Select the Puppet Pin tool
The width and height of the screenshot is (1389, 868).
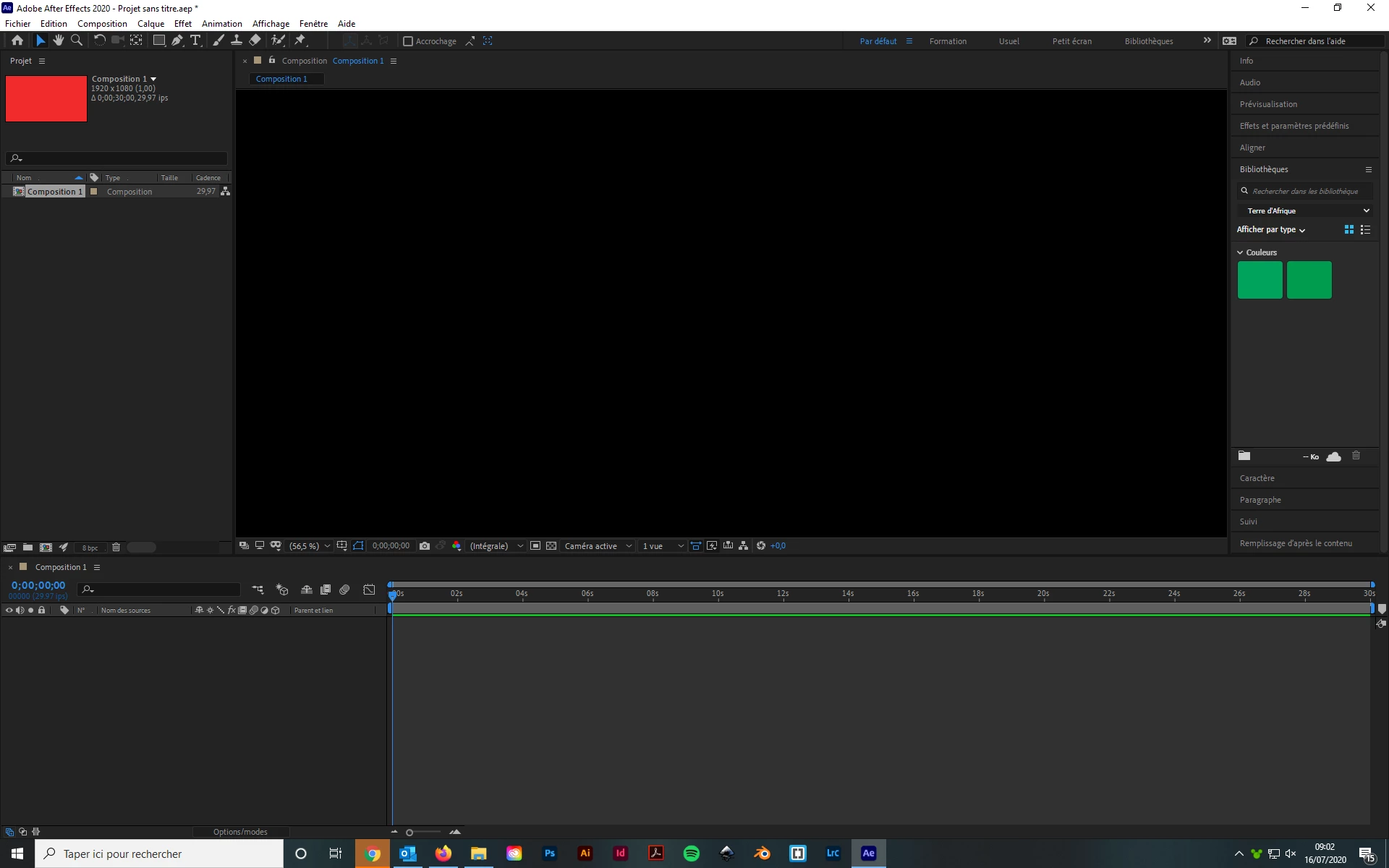300,41
